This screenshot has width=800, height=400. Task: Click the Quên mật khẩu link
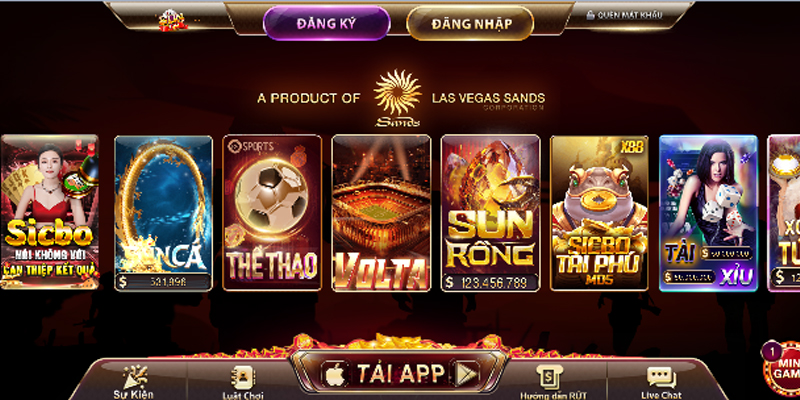pos(624,15)
